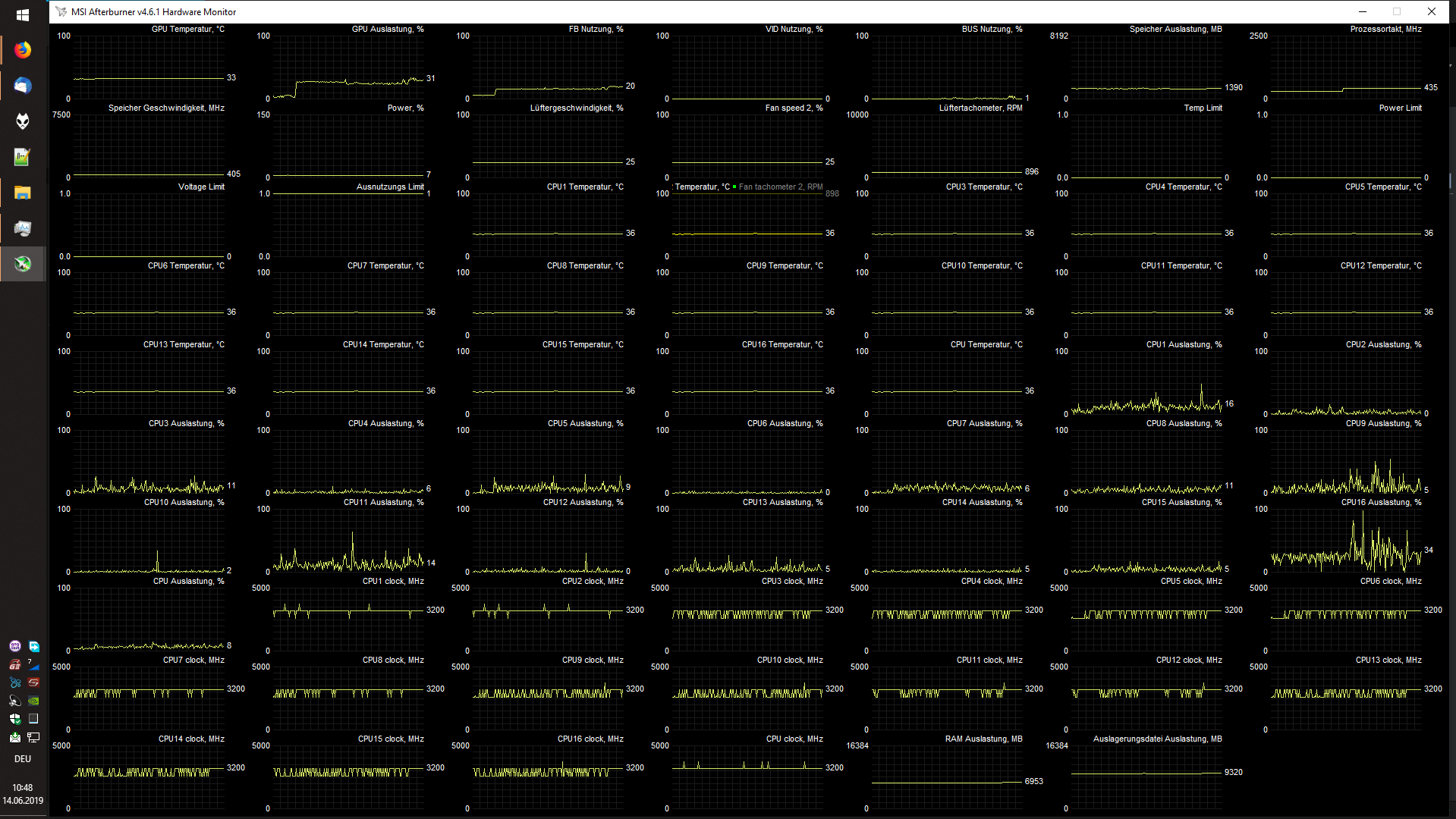The image size is (1456, 819).
Task: Click inside the CPU9 Auslastung graph
Action: pyautogui.click(x=1346, y=461)
